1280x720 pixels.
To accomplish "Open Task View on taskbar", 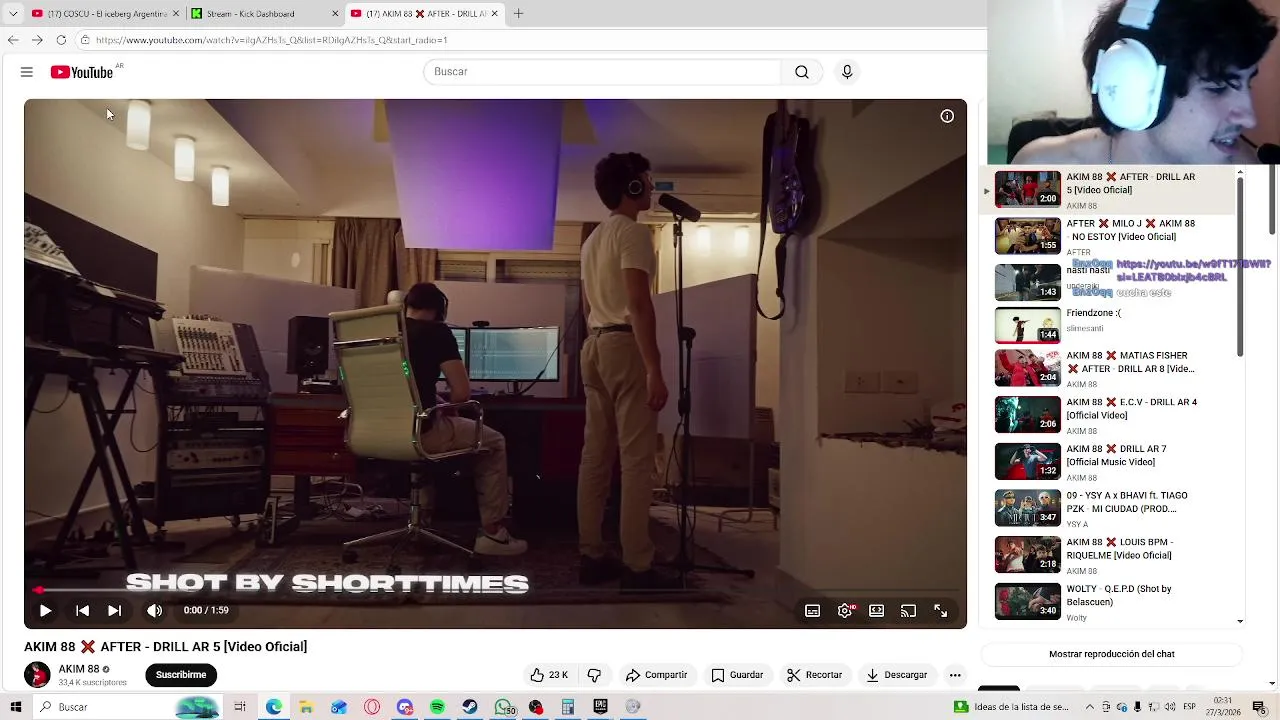I will pos(240,707).
